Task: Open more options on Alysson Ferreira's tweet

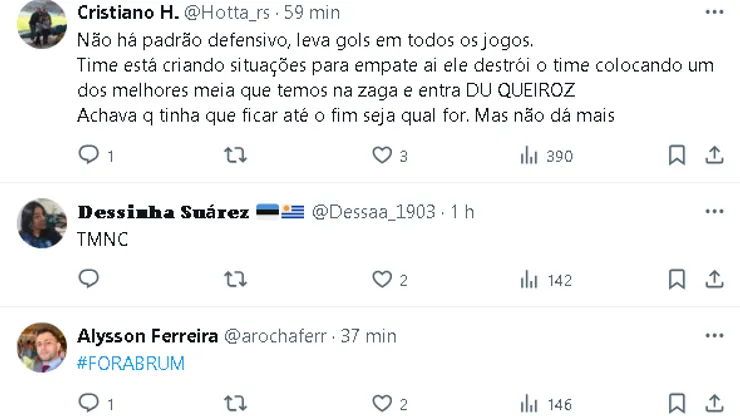Action: point(714,335)
